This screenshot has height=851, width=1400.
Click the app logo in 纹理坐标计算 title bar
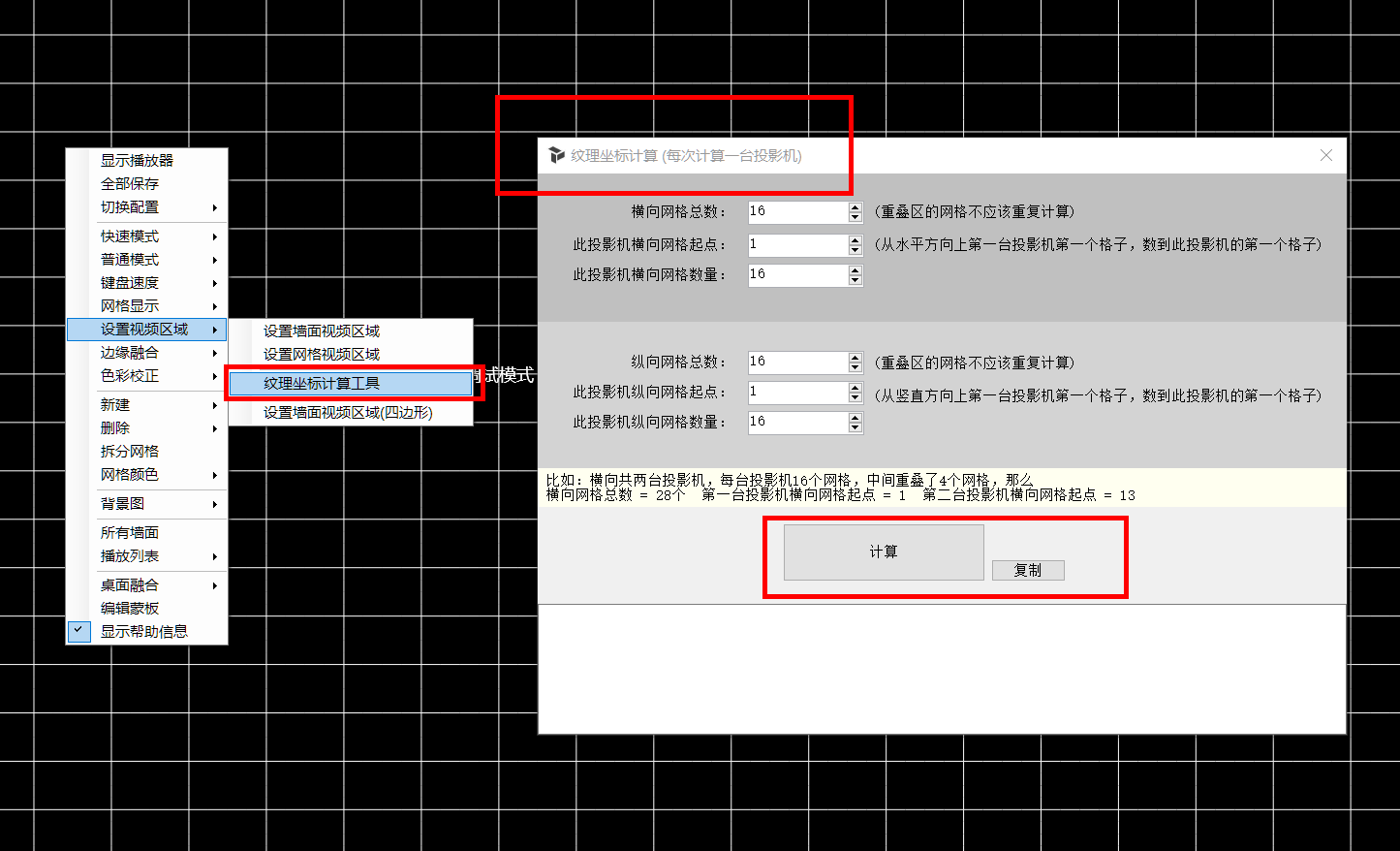(556, 155)
